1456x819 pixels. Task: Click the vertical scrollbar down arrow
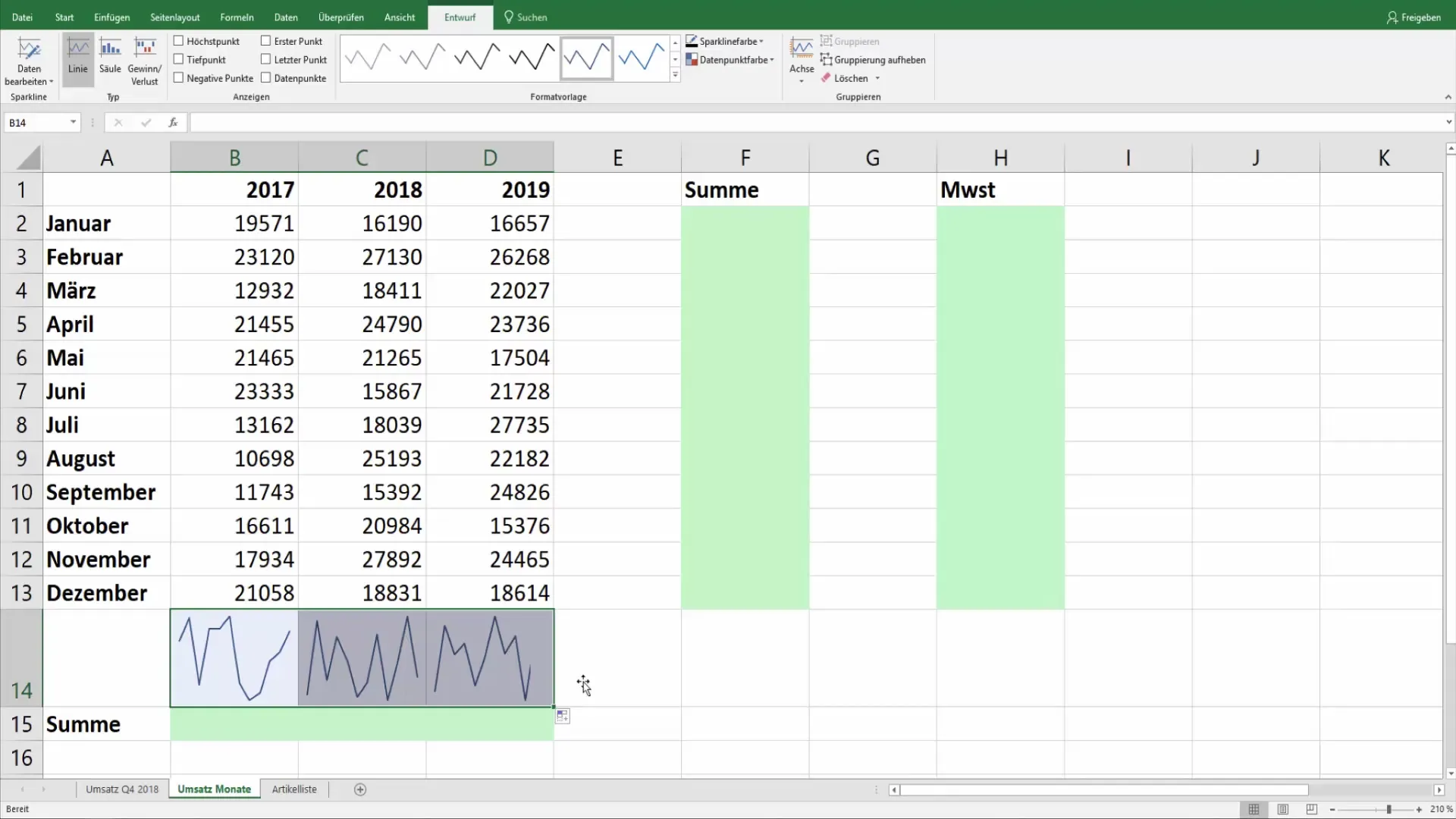pyautogui.click(x=1450, y=773)
